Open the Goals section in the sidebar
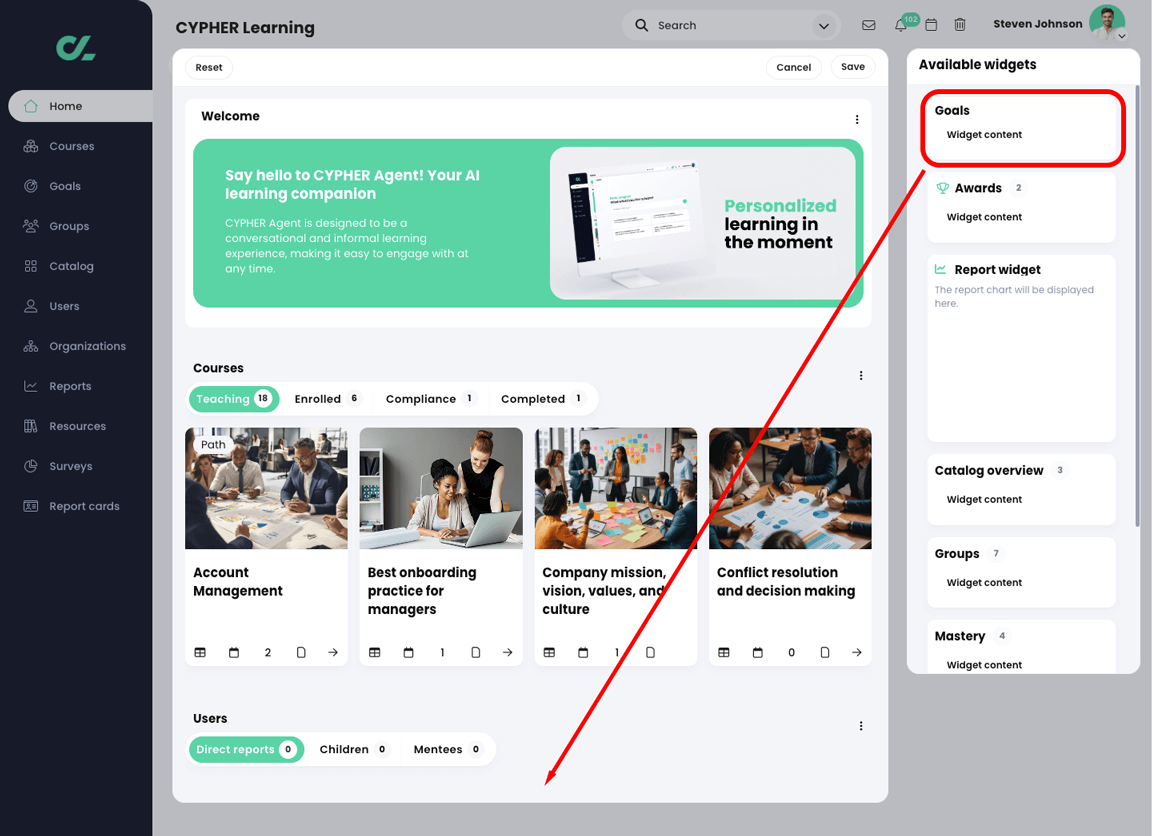The height and width of the screenshot is (836, 1152). [64, 186]
